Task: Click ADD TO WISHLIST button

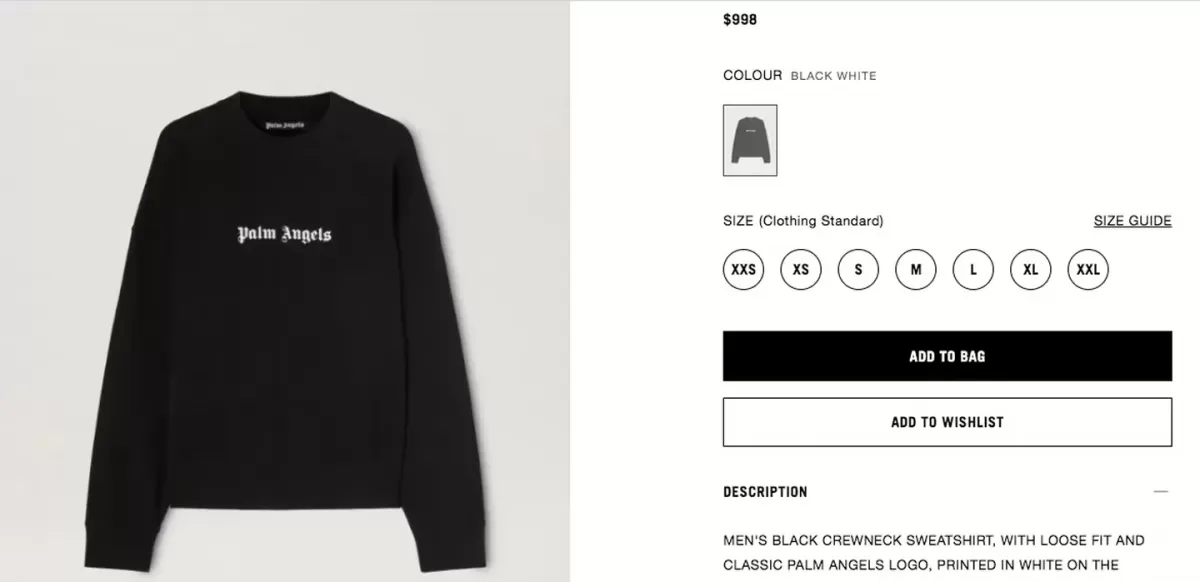Action: coord(947,422)
